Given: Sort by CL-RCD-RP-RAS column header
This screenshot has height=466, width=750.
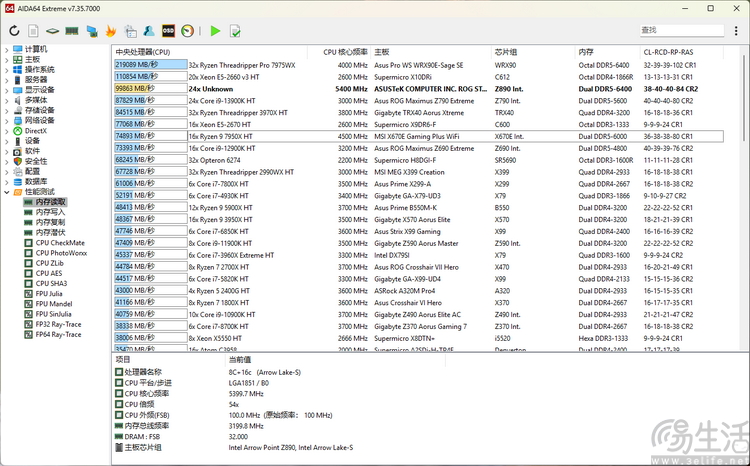Looking at the screenshot, I should pos(668,52).
